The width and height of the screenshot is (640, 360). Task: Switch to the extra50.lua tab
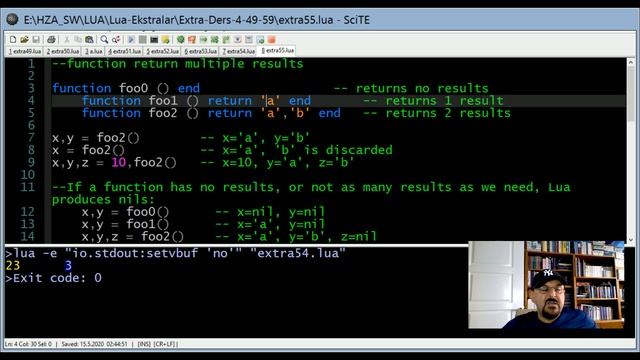pyautogui.click(x=63, y=51)
